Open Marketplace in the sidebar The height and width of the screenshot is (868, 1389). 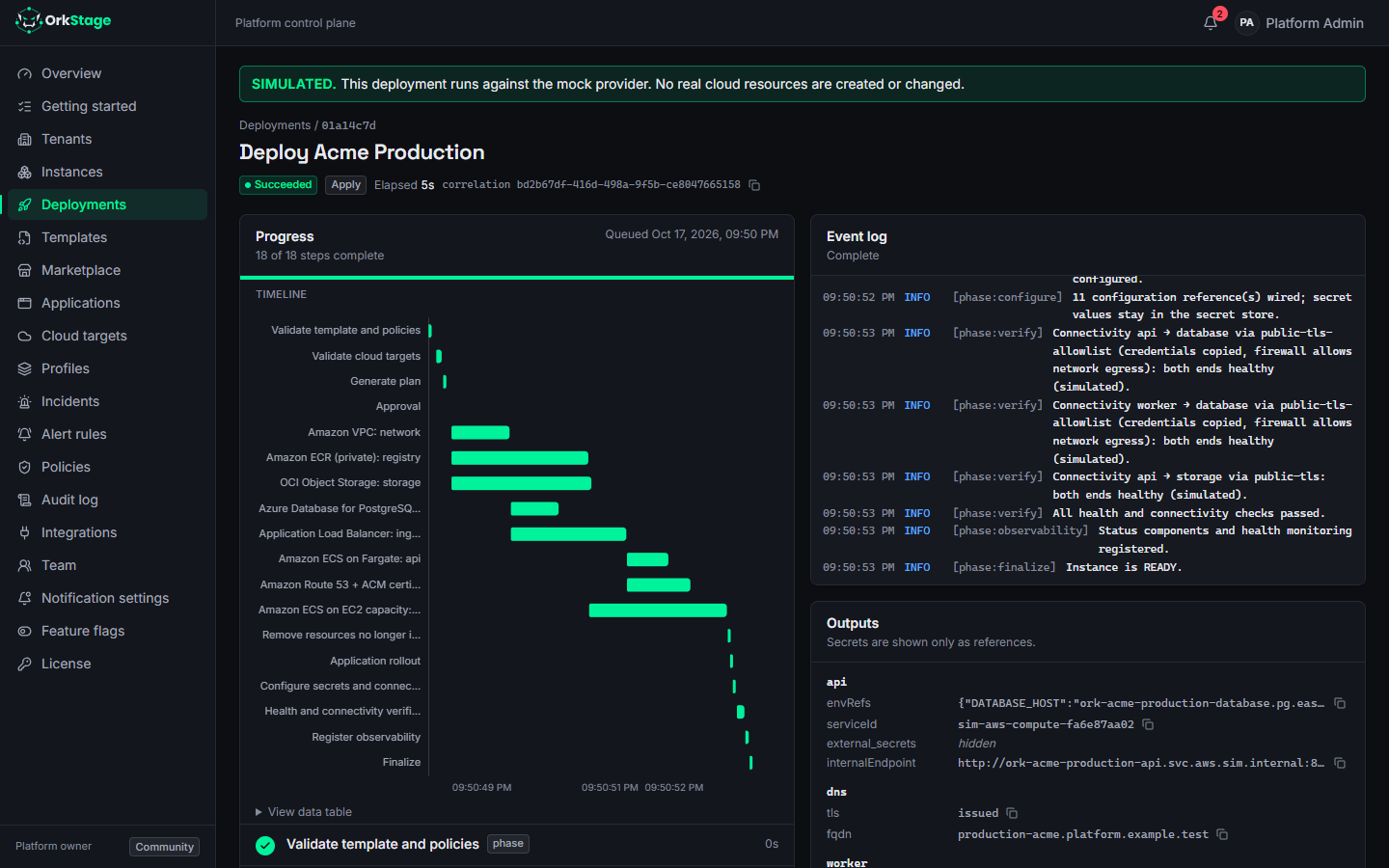(107, 270)
